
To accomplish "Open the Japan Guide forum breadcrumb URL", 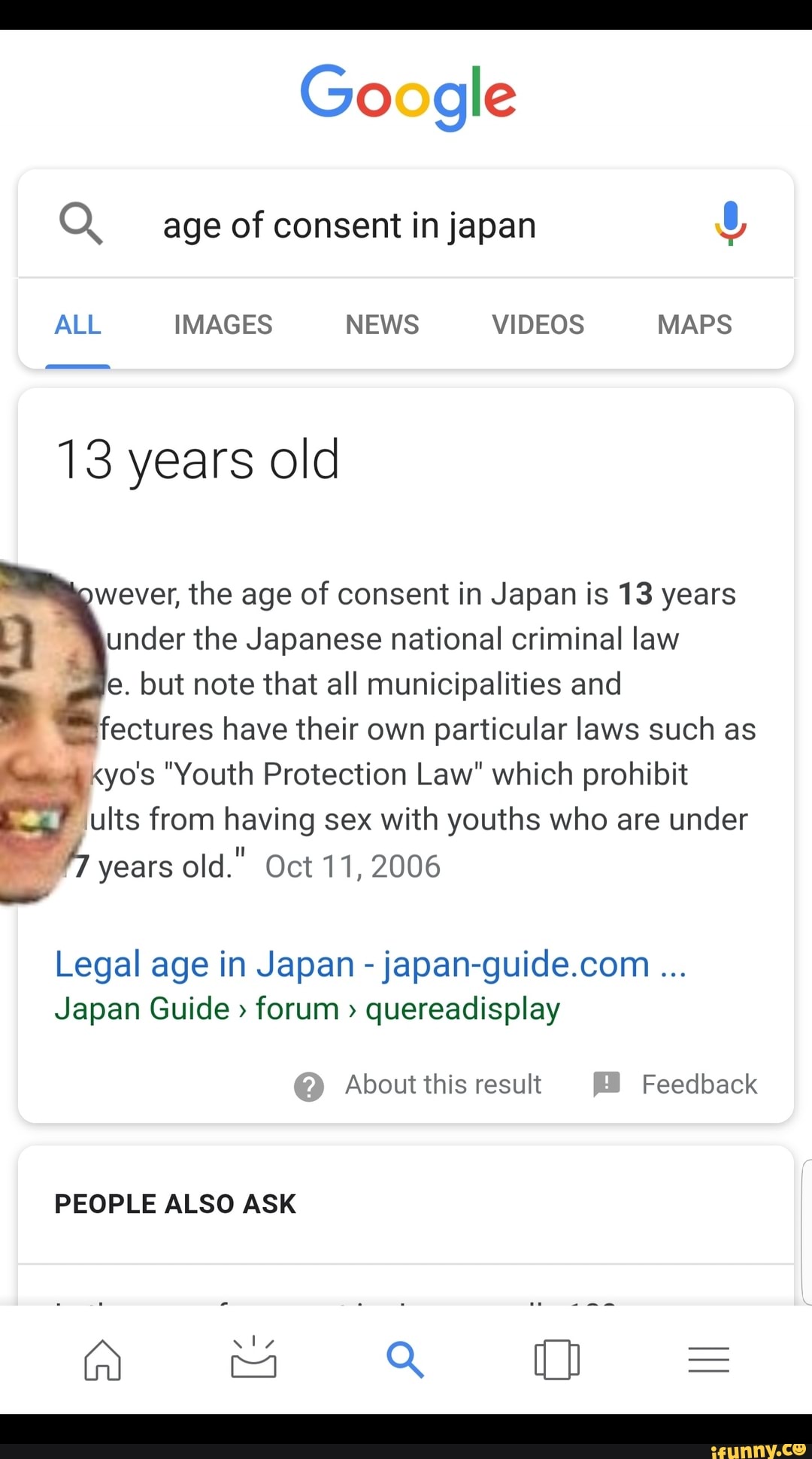I will [307, 1009].
